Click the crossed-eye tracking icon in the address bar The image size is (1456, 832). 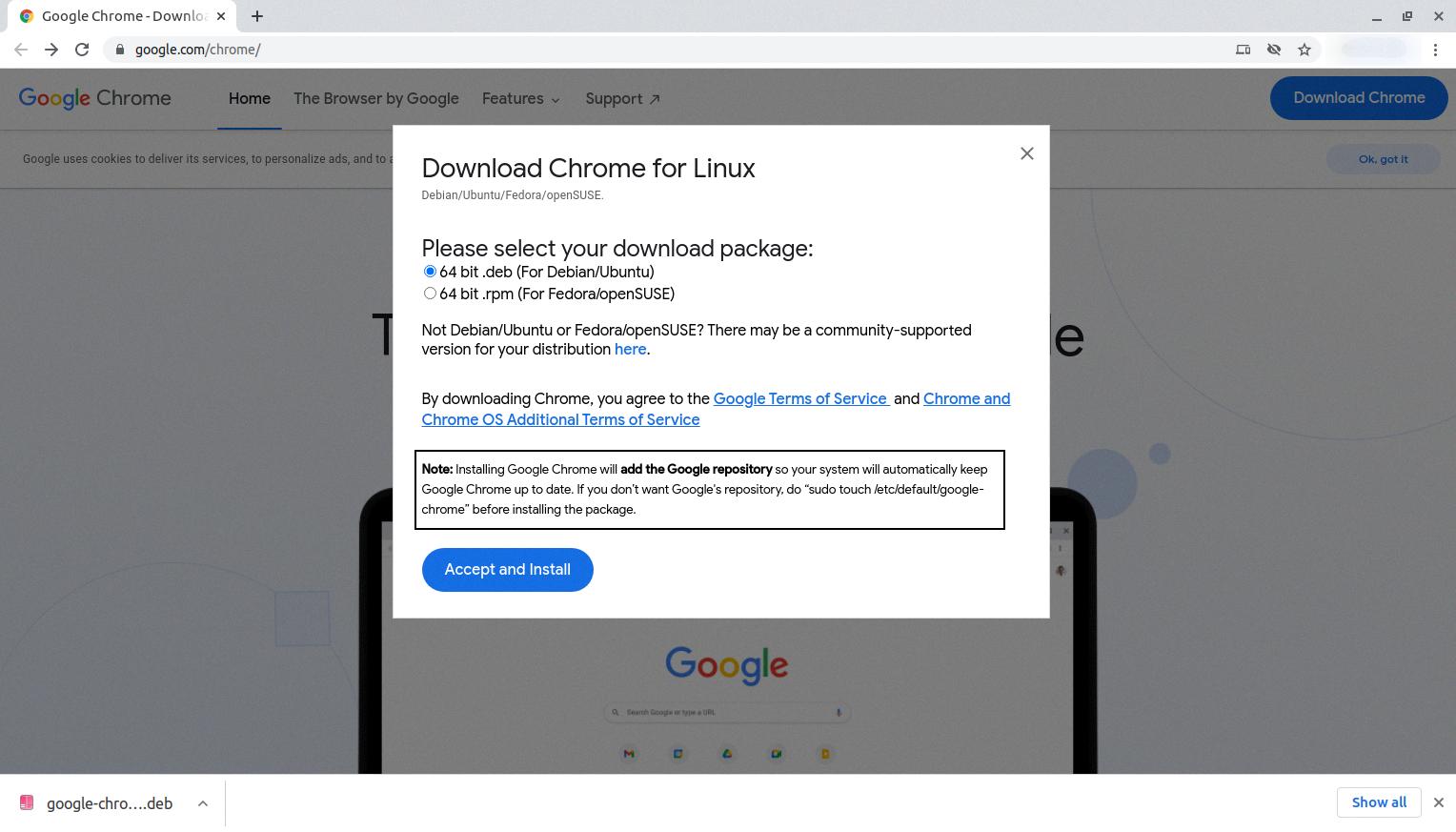[1274, 50]
